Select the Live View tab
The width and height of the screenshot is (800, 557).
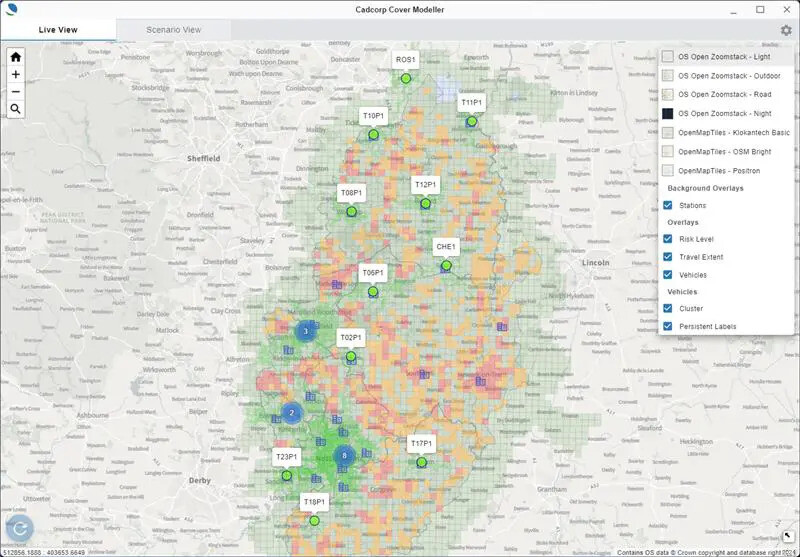pos(60,30)
